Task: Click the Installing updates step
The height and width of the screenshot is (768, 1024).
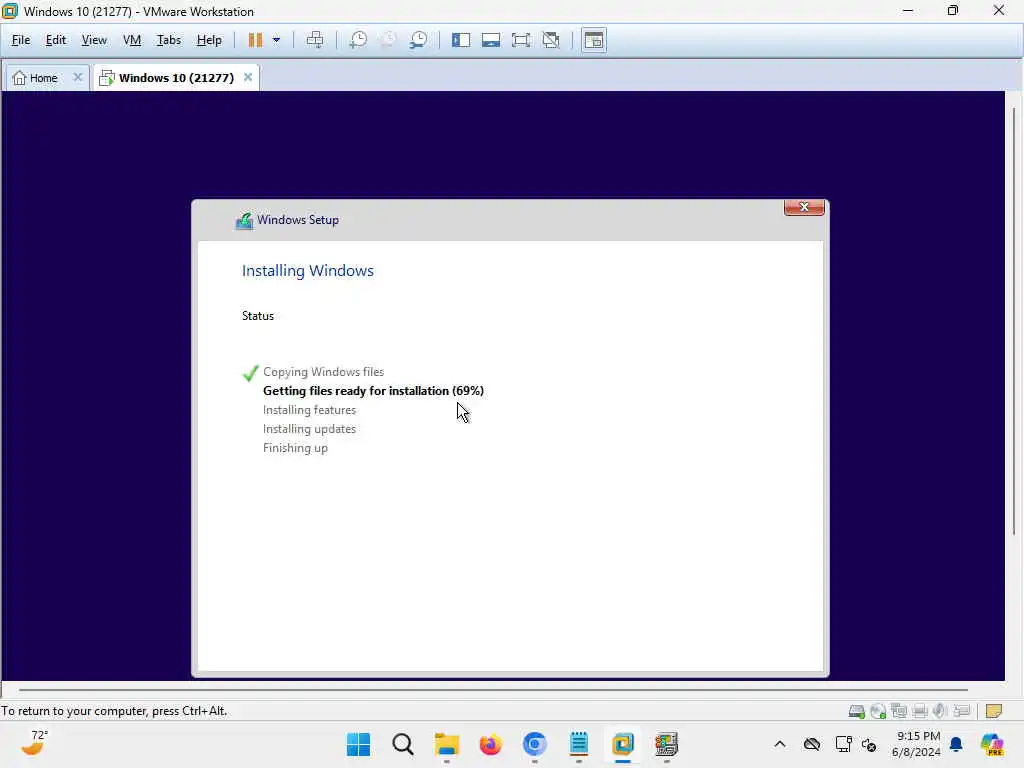Action: [309, 429]
